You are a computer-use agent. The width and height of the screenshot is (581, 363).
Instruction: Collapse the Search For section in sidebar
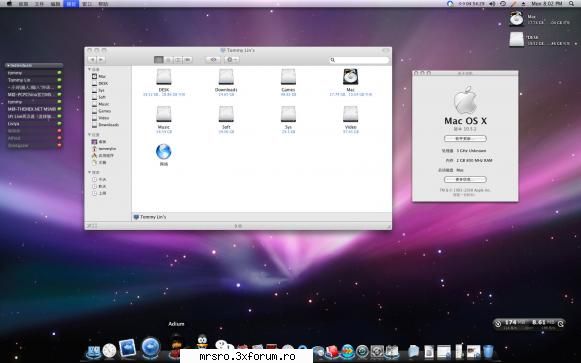(x=90, y=173)
